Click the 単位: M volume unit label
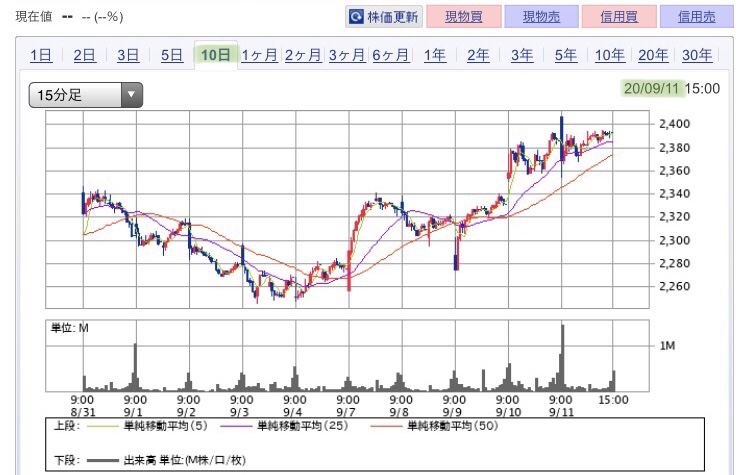 69,328
